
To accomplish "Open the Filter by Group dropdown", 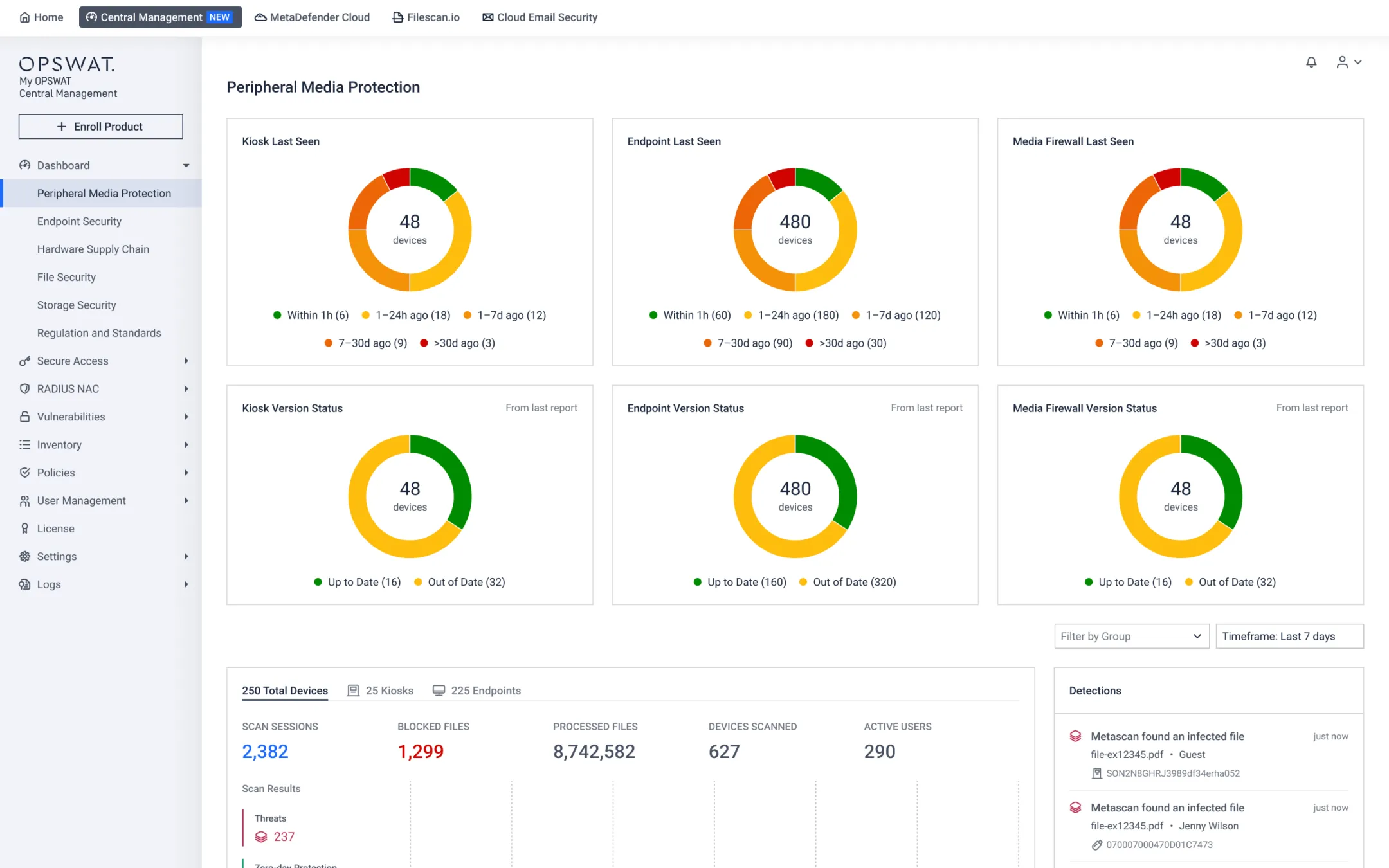I will (1131, 637).
